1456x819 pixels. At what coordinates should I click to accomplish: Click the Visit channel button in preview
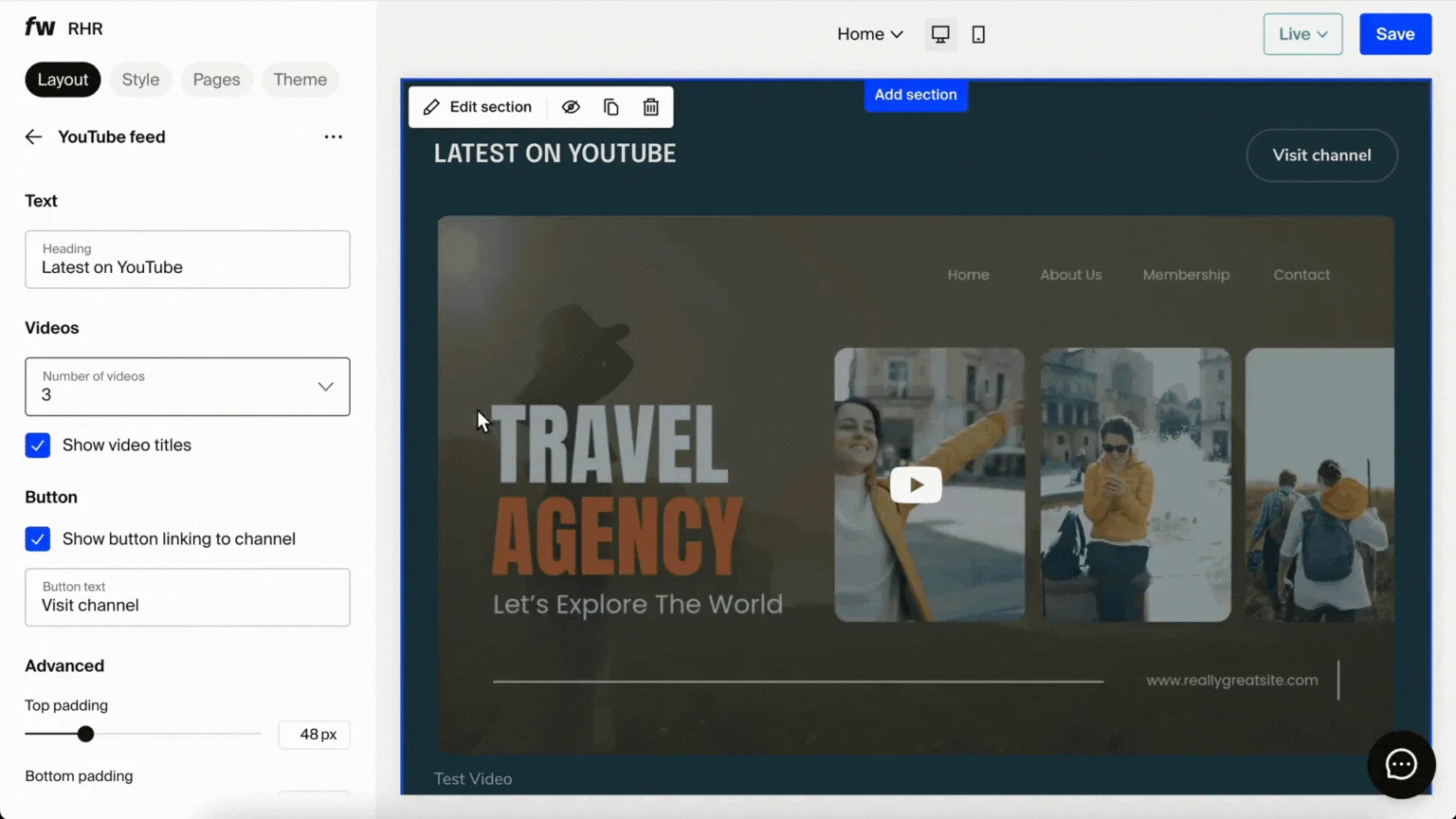1321,155
